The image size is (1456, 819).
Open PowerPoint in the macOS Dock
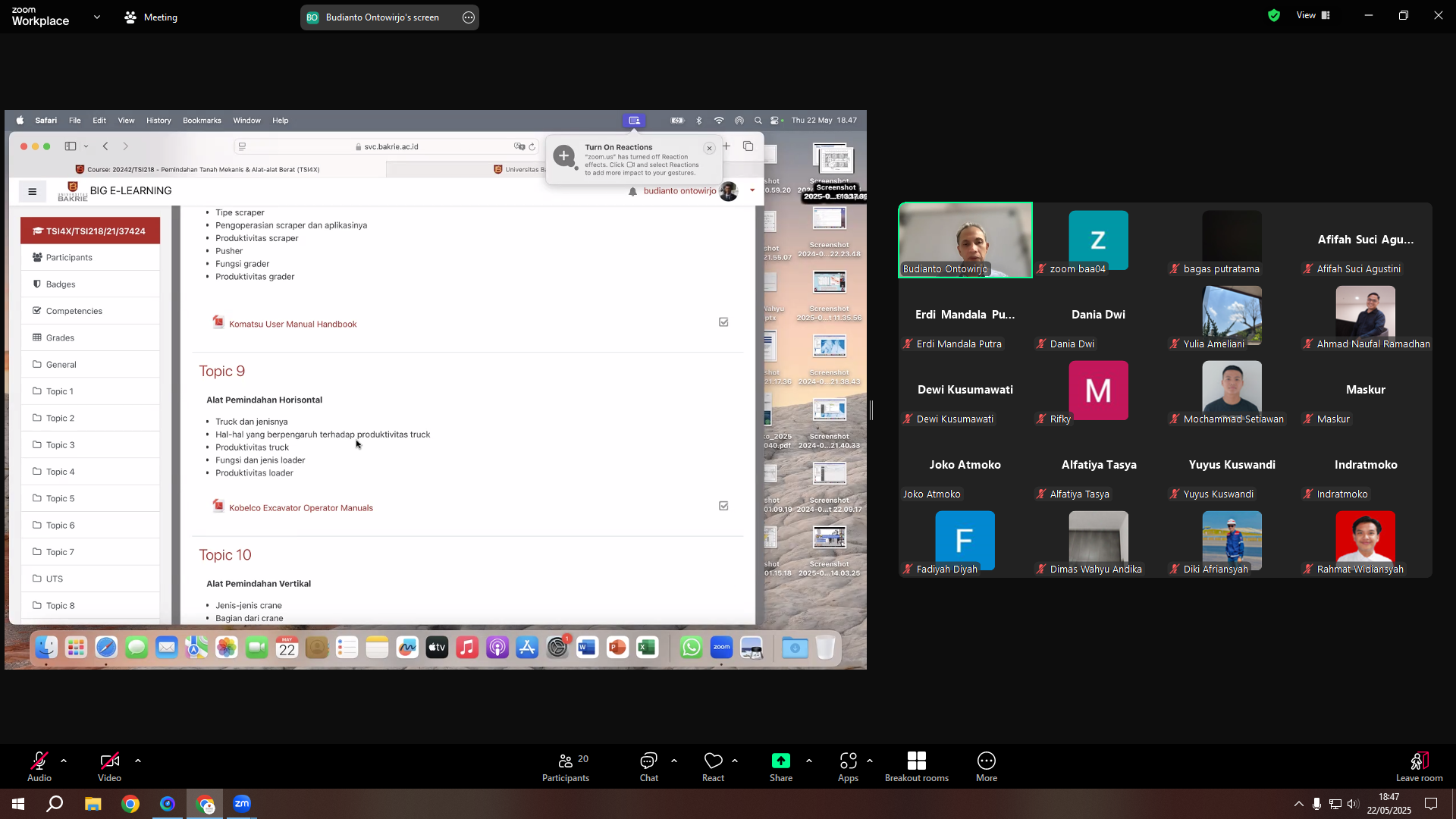pos(617,648)
